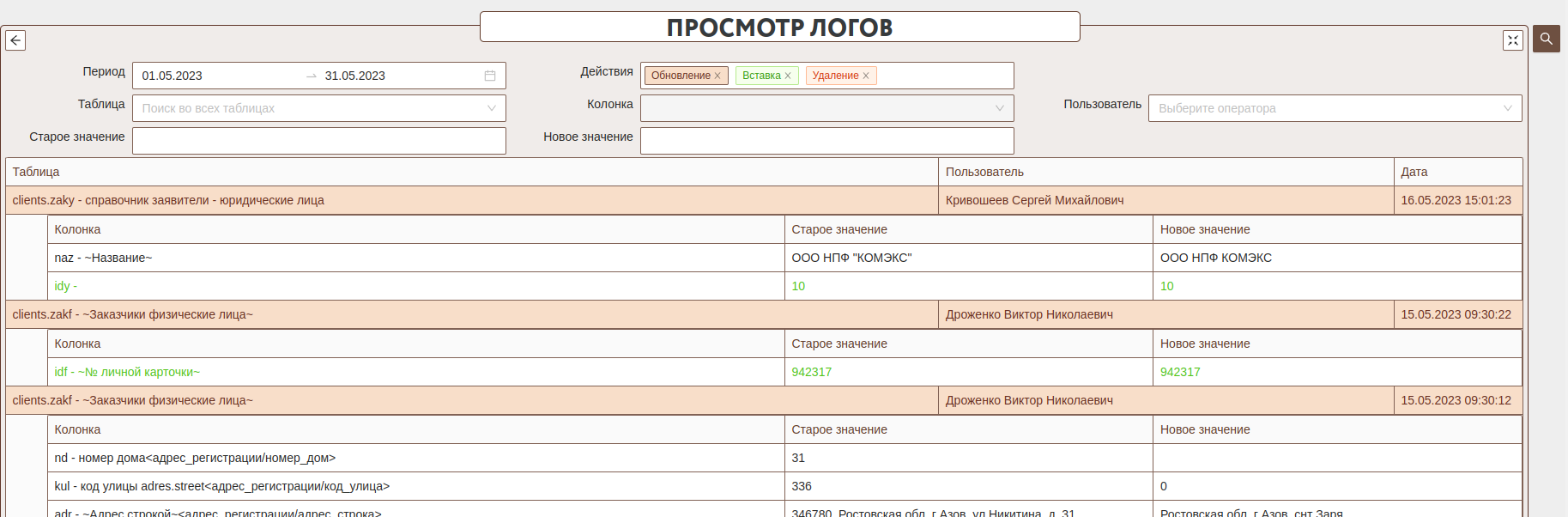The height and width of the screenshot is (517, 1568).
Task: Remove the Удаление action tag
Action: click(x=866, y=76)
